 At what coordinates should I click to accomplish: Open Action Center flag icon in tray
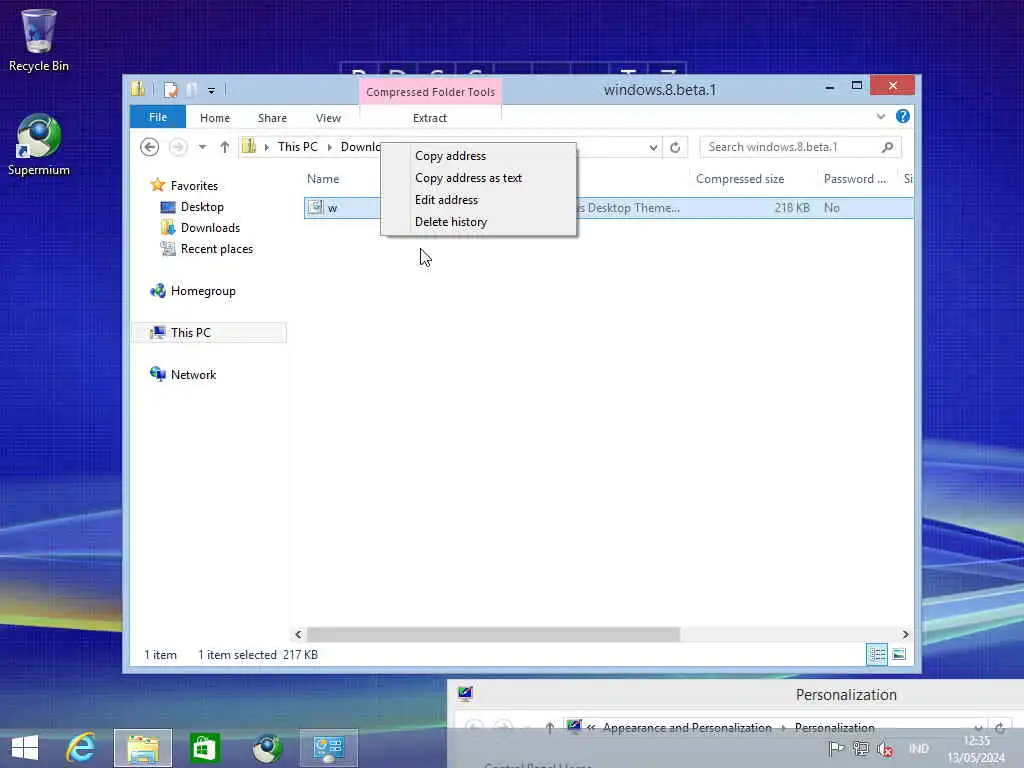[836, 749]
